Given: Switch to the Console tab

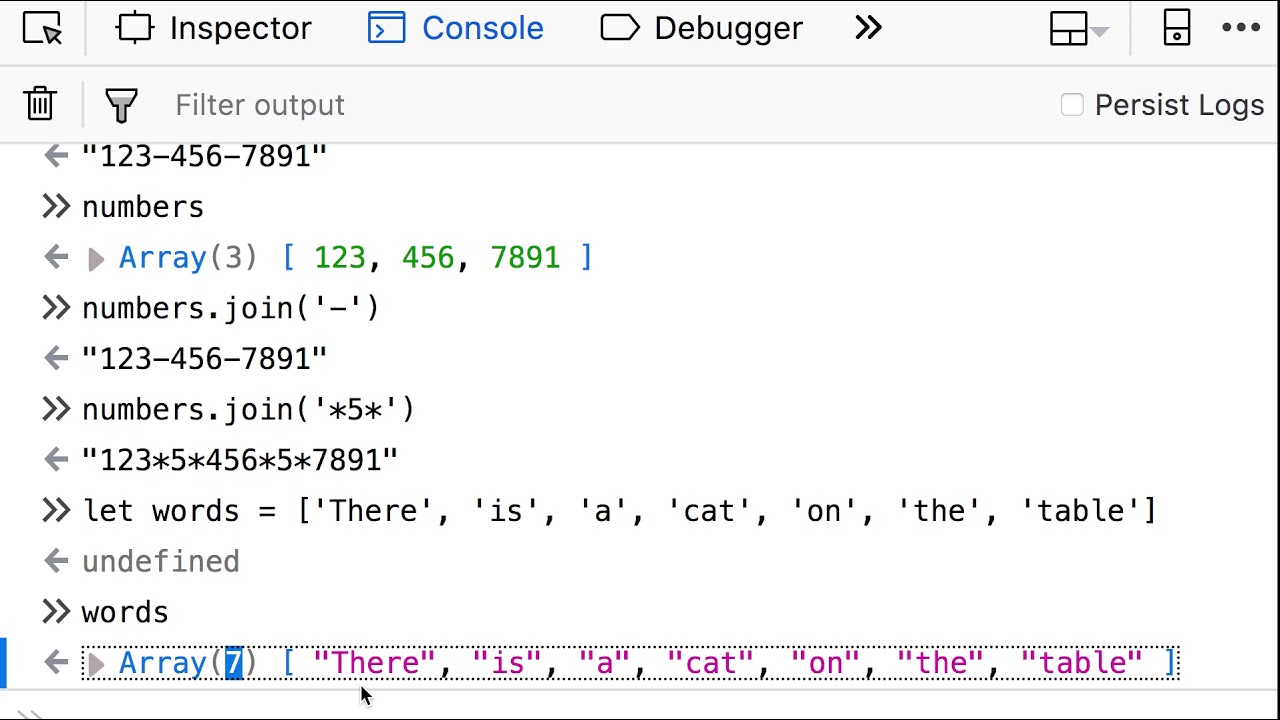Looking at the screenshot, I should (455, 28).
